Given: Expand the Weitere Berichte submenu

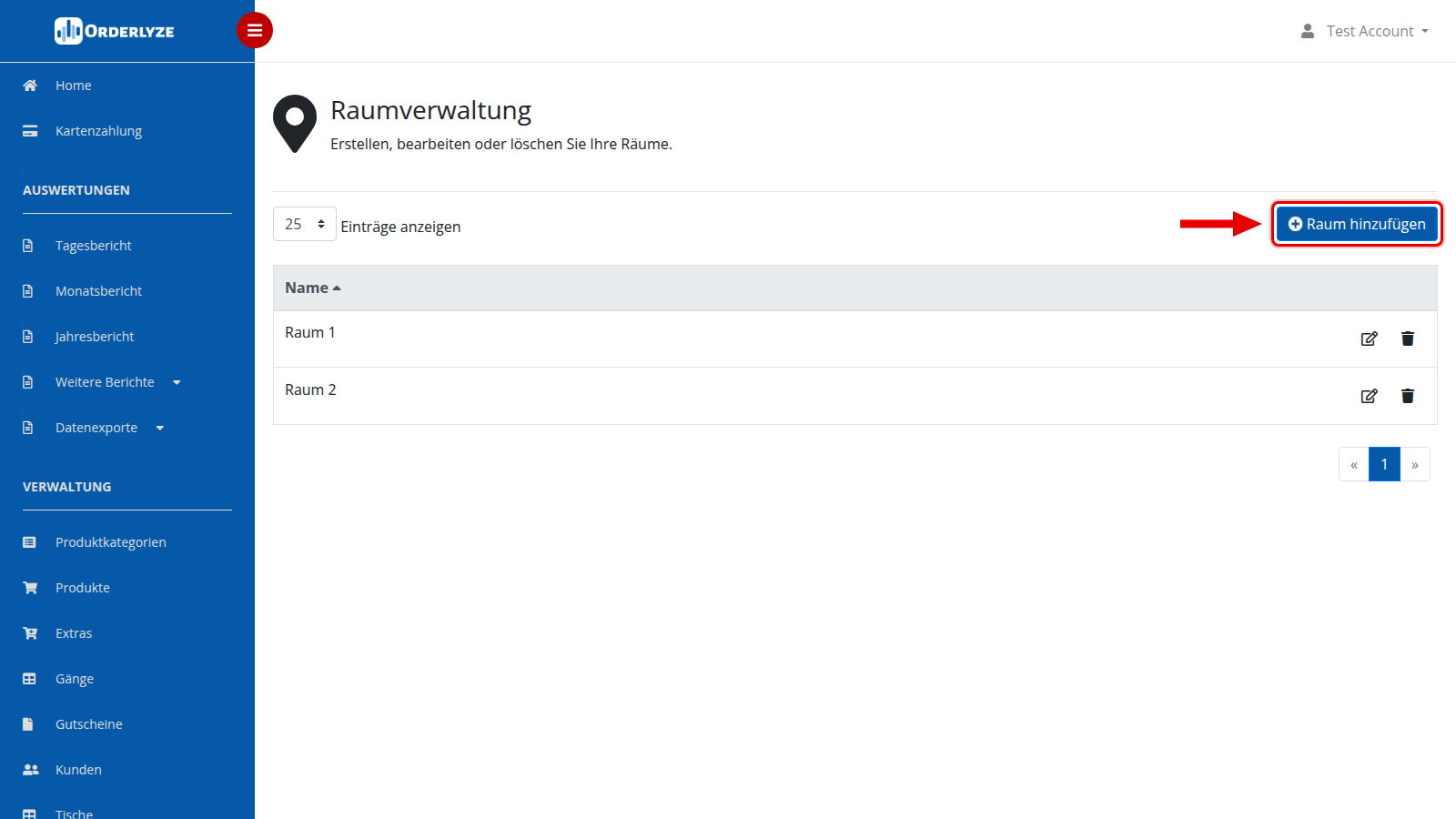Looking at the screenshot, I should pos(177,382).
